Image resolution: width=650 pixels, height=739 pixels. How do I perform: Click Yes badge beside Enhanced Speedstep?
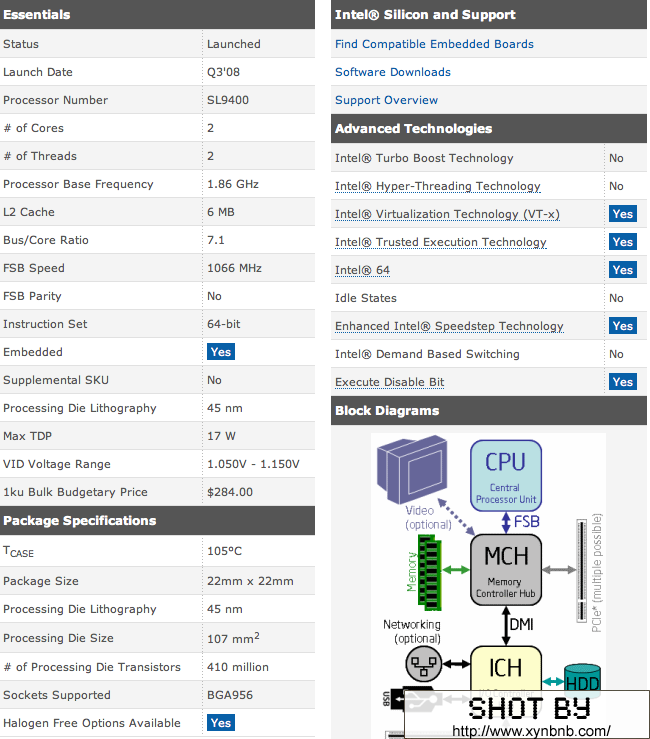[623, 326]
